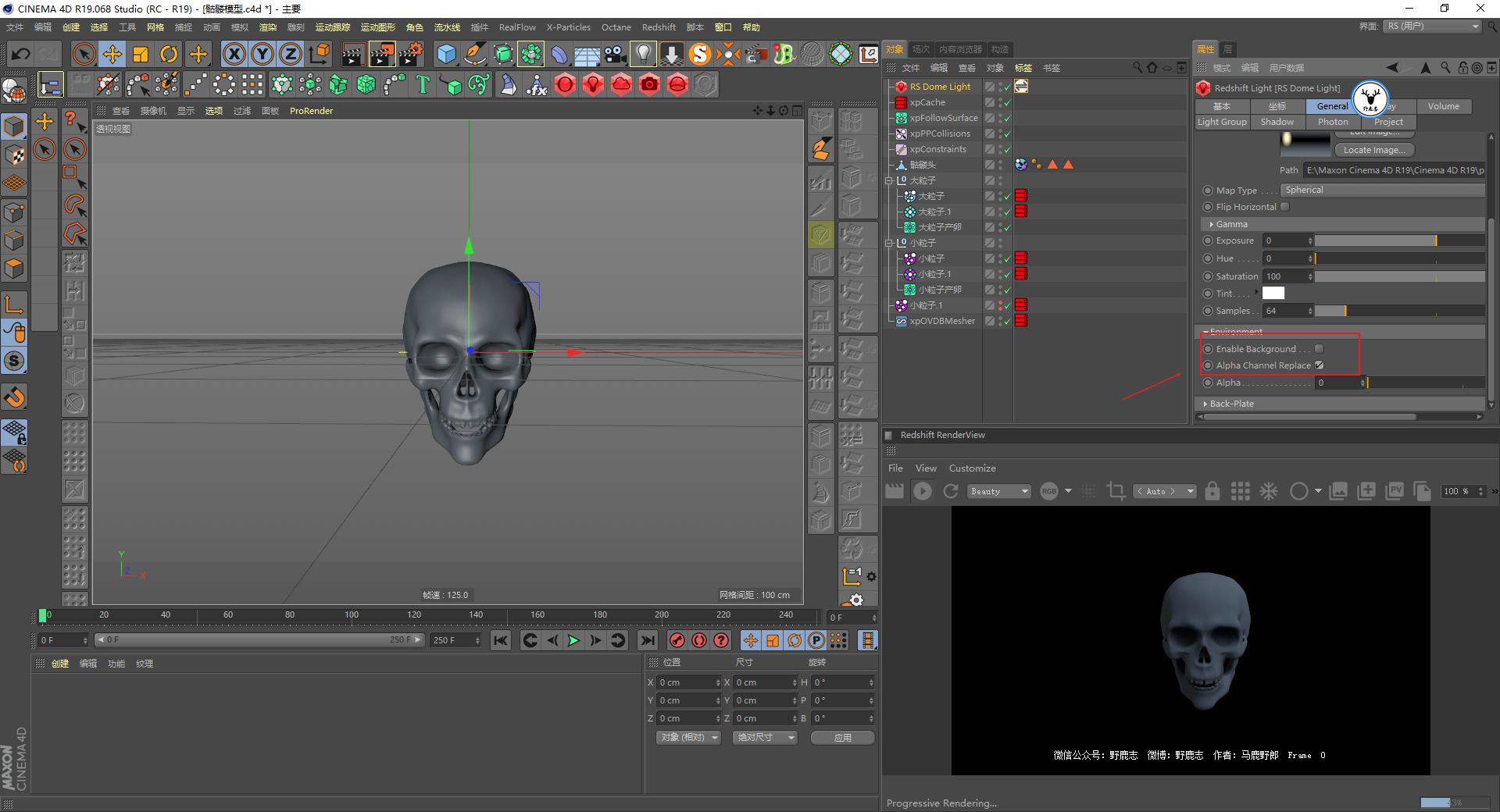
Task: Collapse the 大粒子 group in Object Manager
Action: [x=888, y=180]
